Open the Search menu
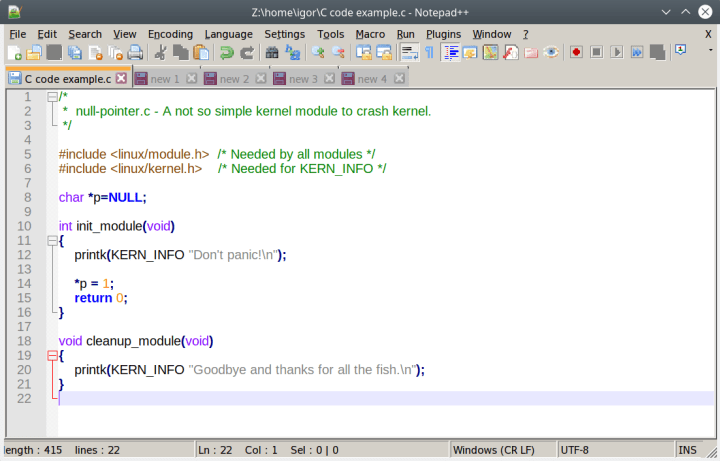This screenshot has width=720, height=461. click(85, 34)
